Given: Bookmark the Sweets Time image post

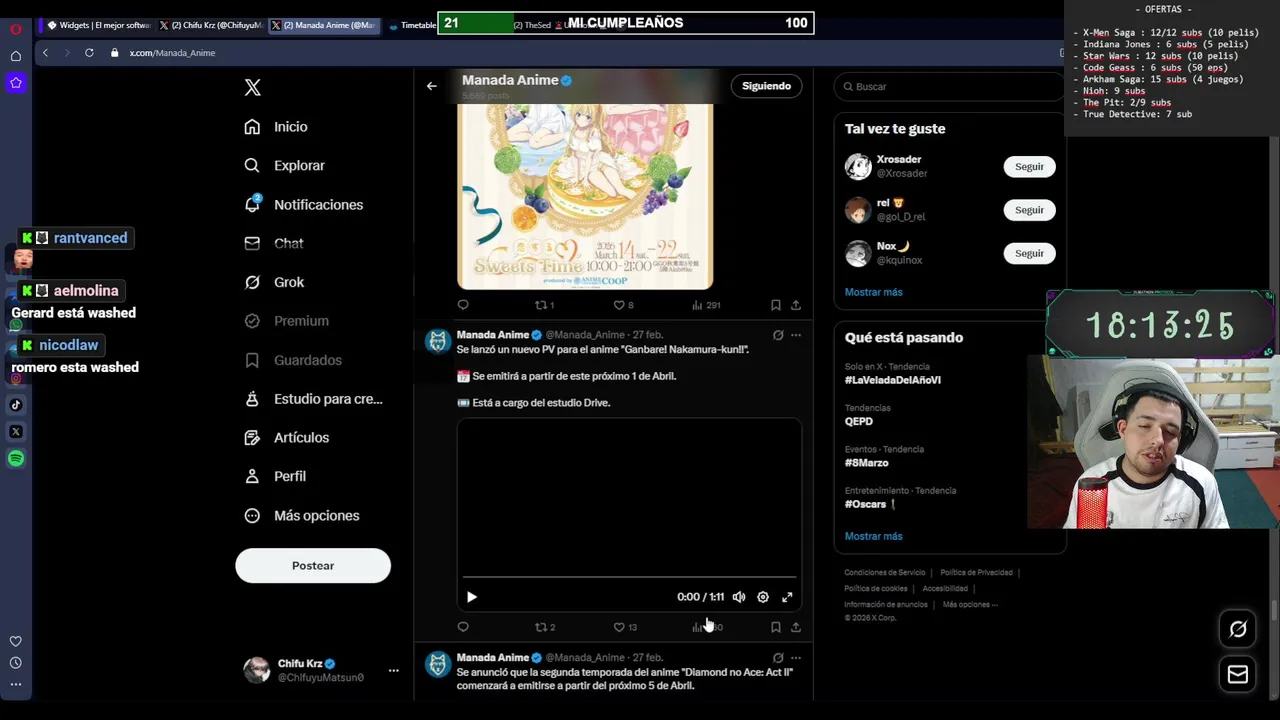Looking at the screenshot, I should (x=775, y=305).
